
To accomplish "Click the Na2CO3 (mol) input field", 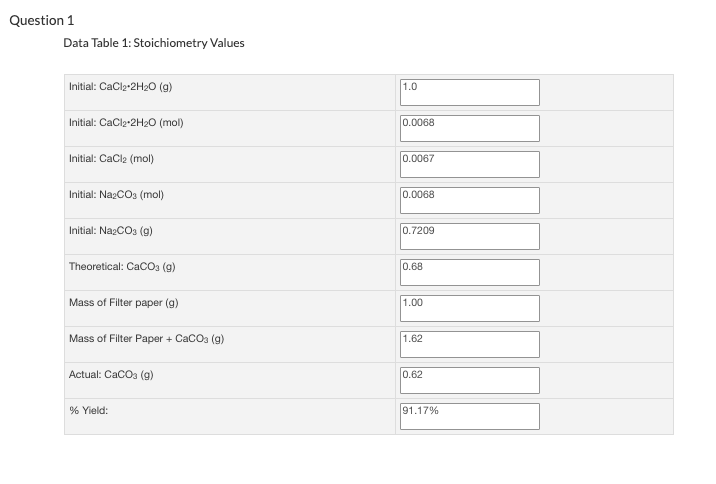I will pos(469,200).
